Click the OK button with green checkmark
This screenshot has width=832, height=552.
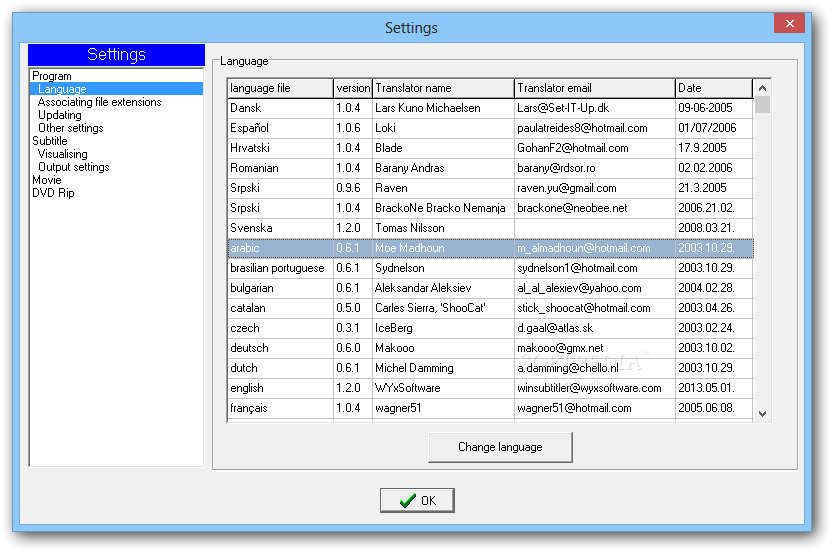[417, 501]
